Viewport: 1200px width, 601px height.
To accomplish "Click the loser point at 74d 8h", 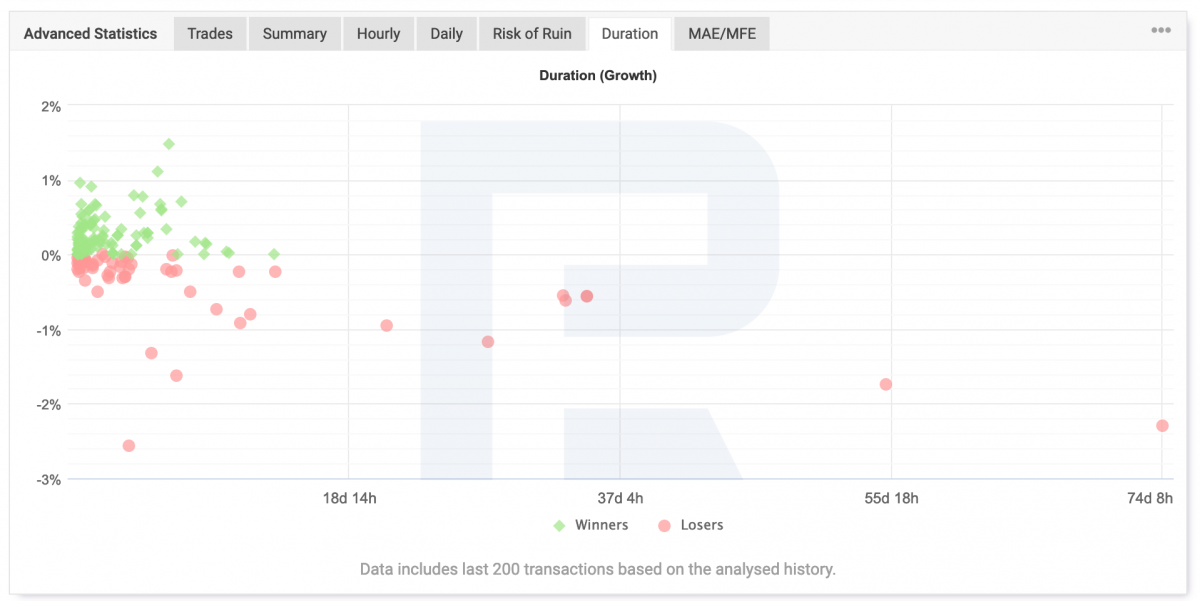I will (x=1162, y=426).
